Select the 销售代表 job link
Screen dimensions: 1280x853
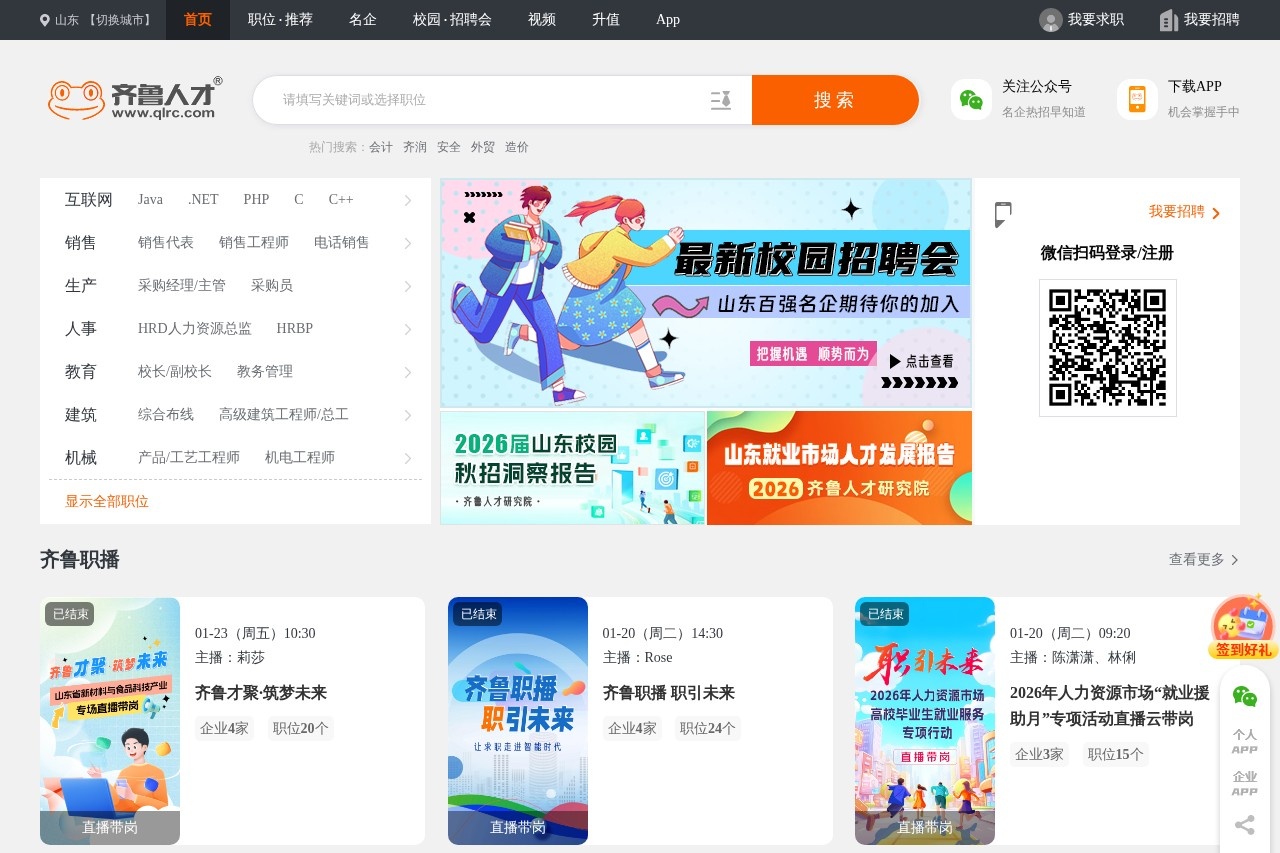tap(166, 243)
